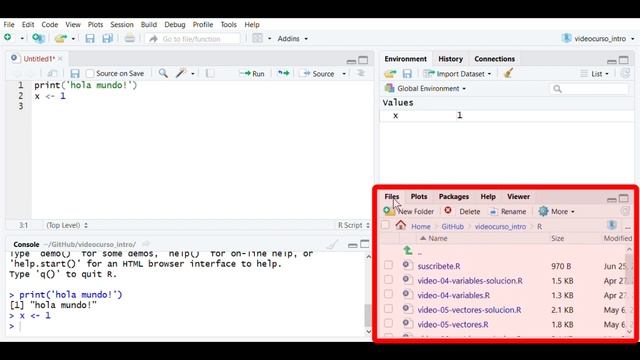640x360 pixels.
Task: Click the workspace panes grid icon
Action: coord(258,38)
